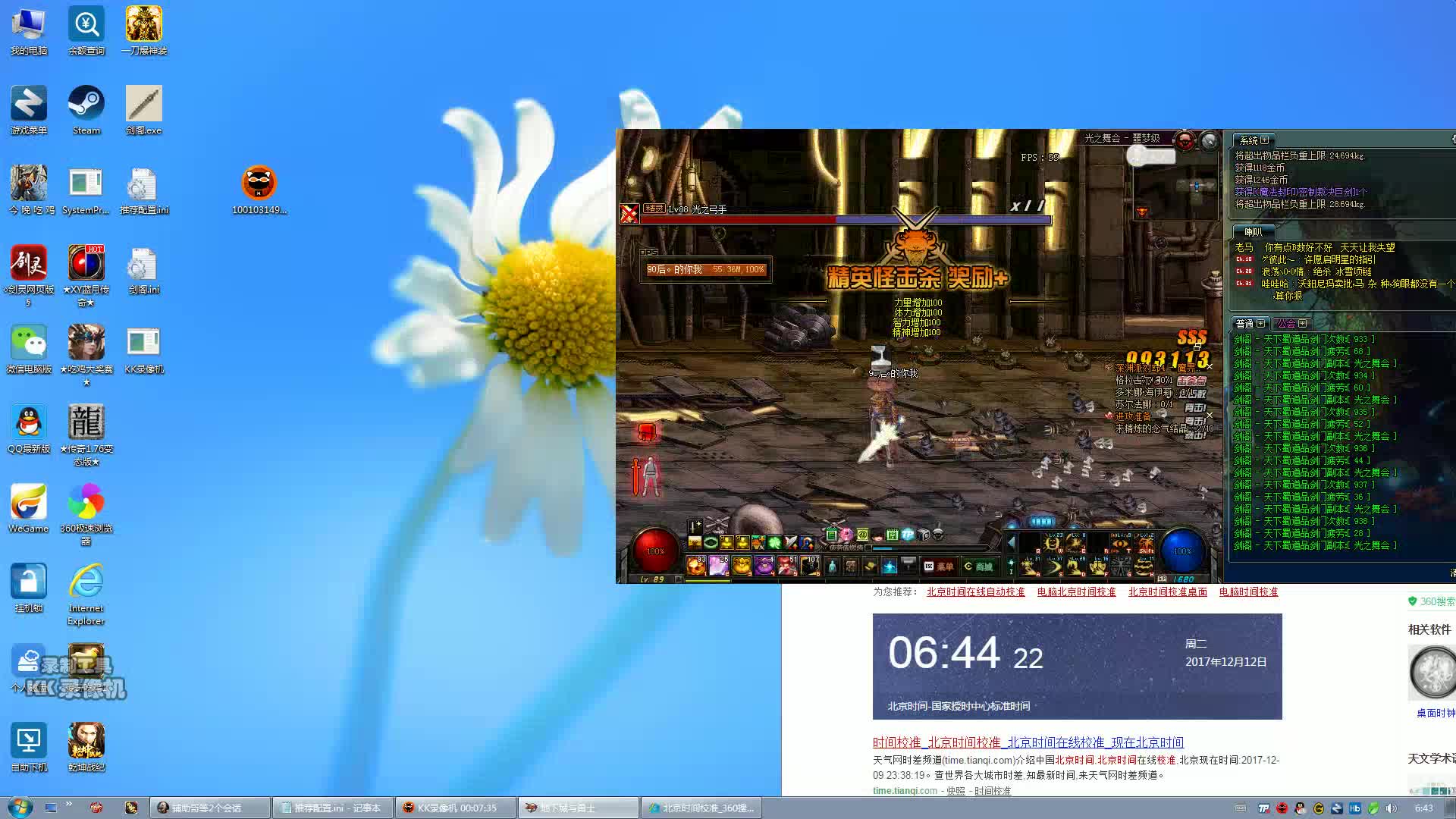Open the 时间校准_北京时间校准 search result
Viewport: 1456px width, 819px height.
point(1028,742)
